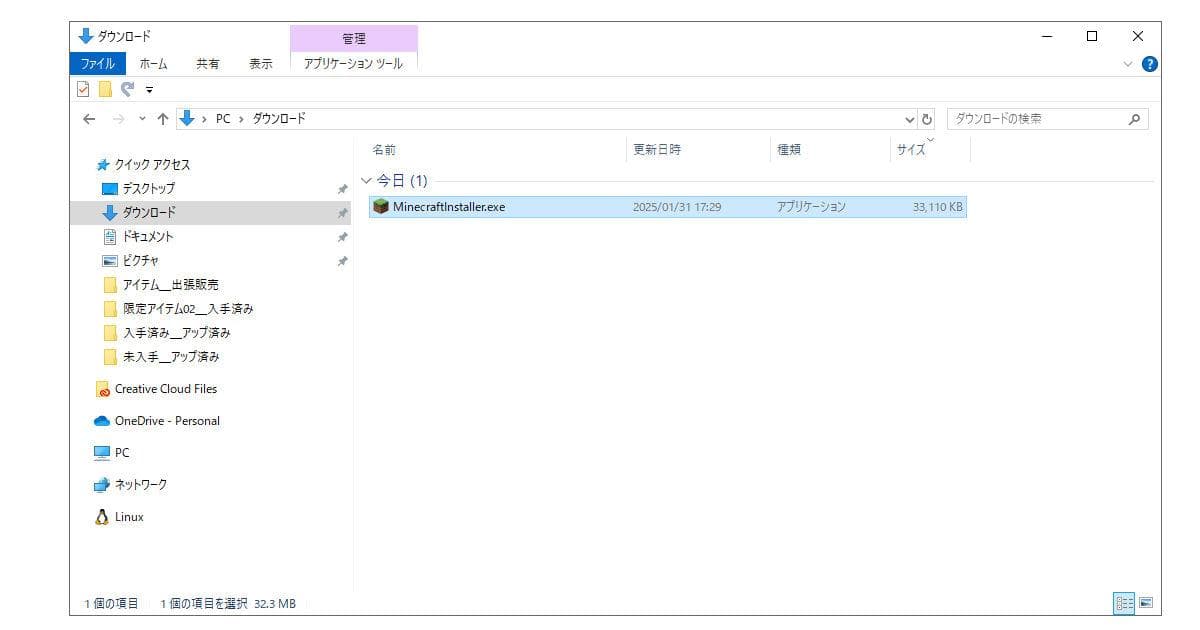Click the Undo icon in quick access toolbar

point(127,89)
